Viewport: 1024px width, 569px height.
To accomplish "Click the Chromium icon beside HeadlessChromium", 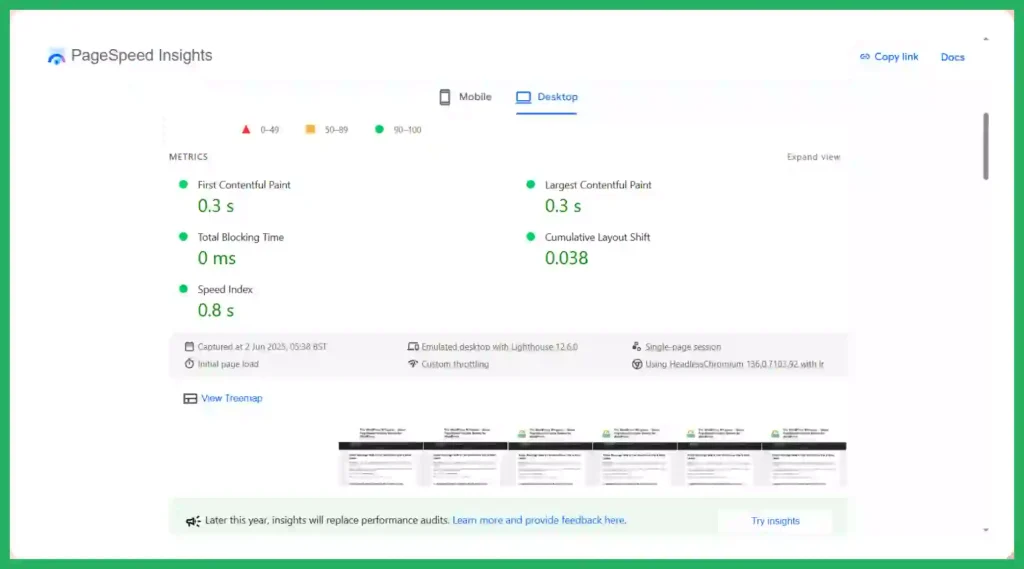I will tap(637, 364).
